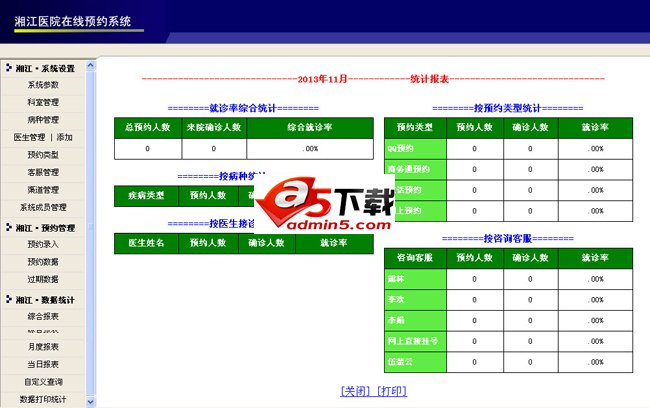Click the 总预约人数 column header
This screenshot has height=408, width=650.
pos(148,127)
